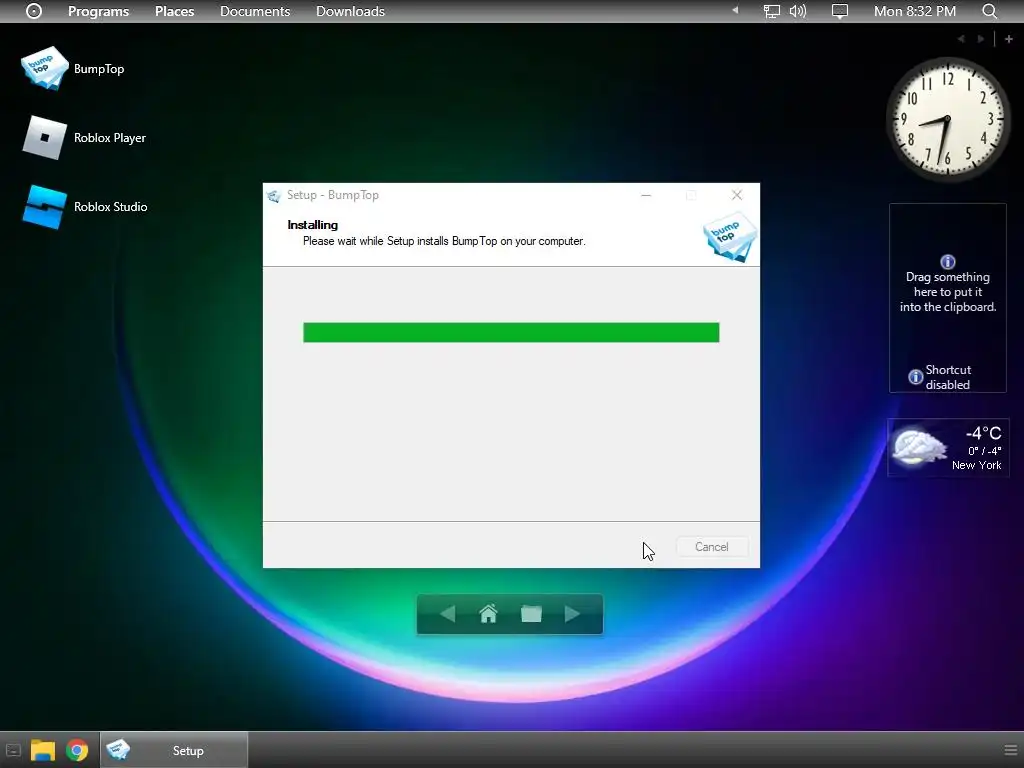
Task: Click the BumpTop logo in setup header
Action: [x=730, y=236]
